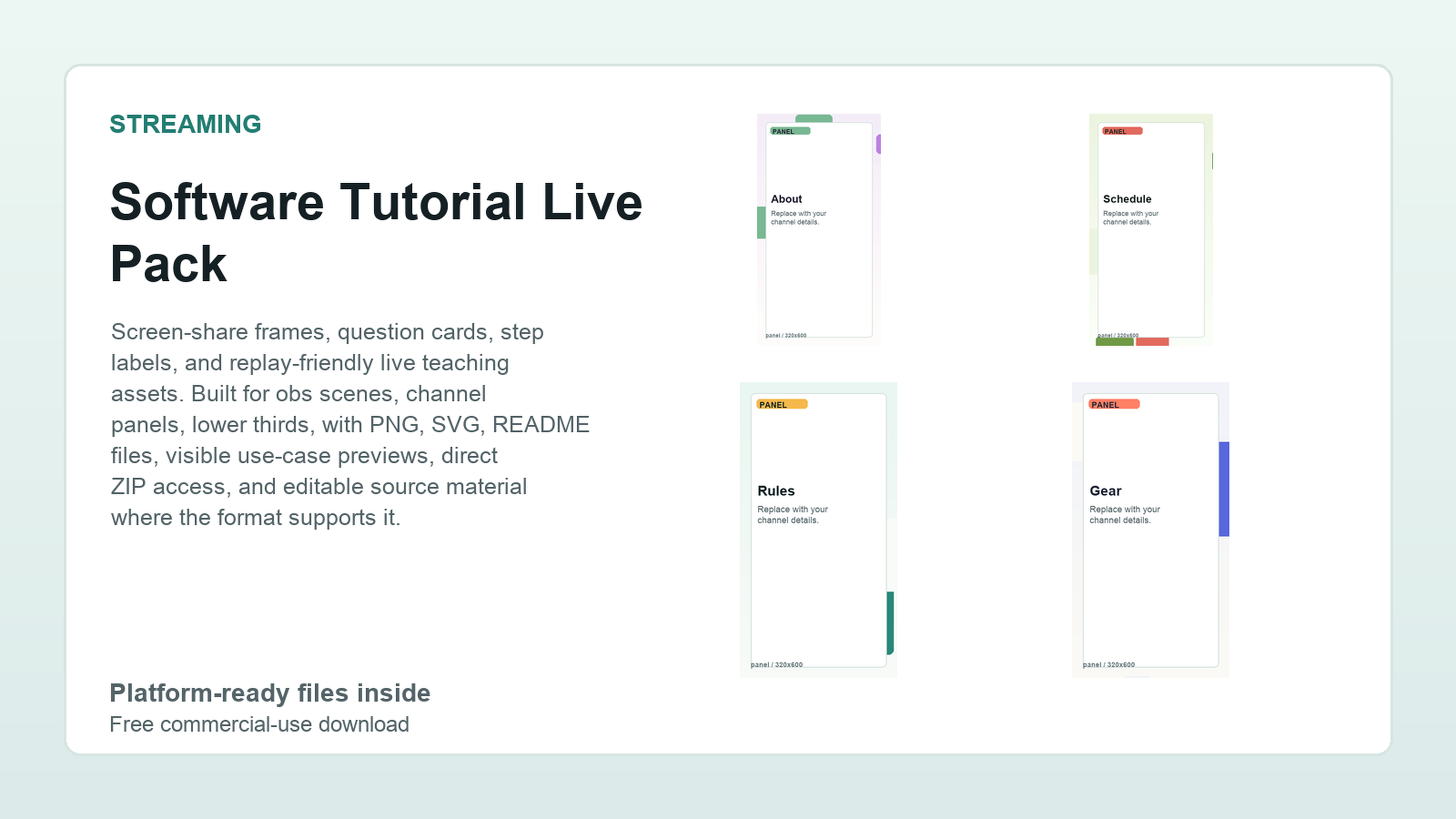This screenshot has height=819, width=1456.
Task: Select the Rules panel preview thumbnail
Action: [818, 530]
